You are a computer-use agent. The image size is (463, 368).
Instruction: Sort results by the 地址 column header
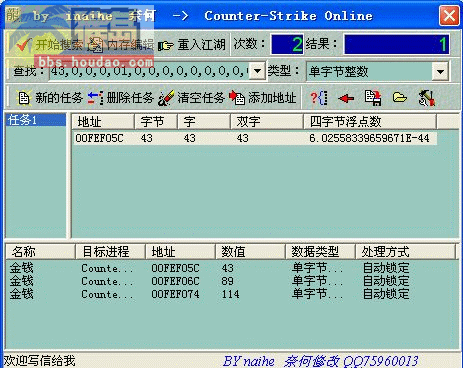[103, 121]
